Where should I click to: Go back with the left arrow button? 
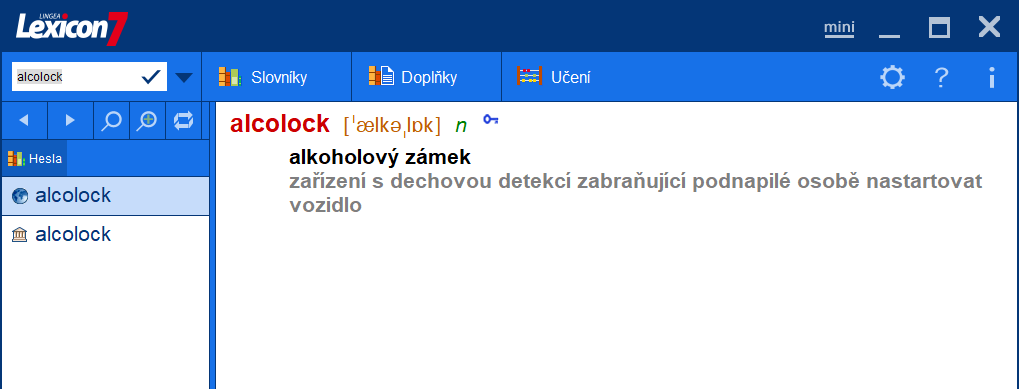pos(24,121)
